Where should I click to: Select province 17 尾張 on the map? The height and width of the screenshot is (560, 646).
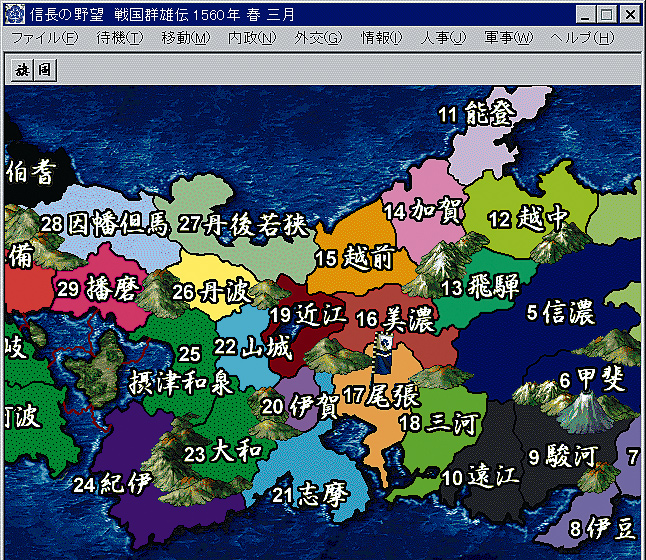click(x=381, y=396)
